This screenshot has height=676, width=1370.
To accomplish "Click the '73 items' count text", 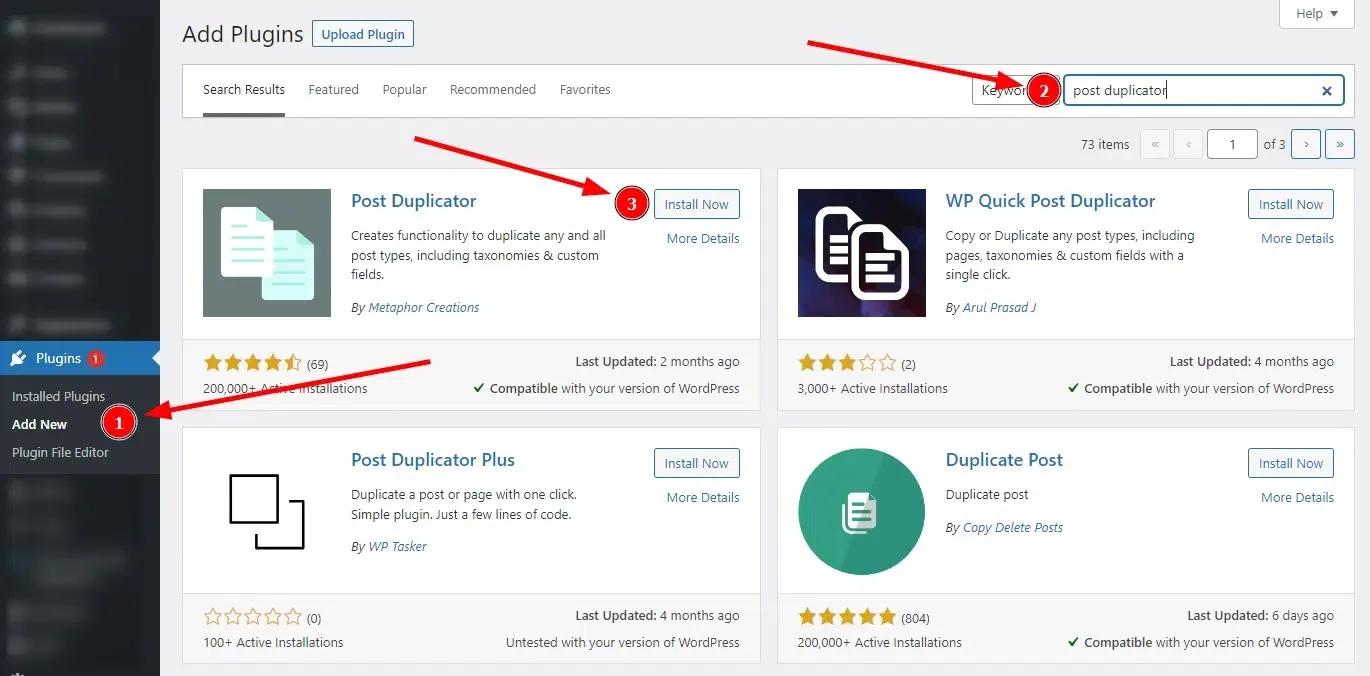I will coord(1105,144).
